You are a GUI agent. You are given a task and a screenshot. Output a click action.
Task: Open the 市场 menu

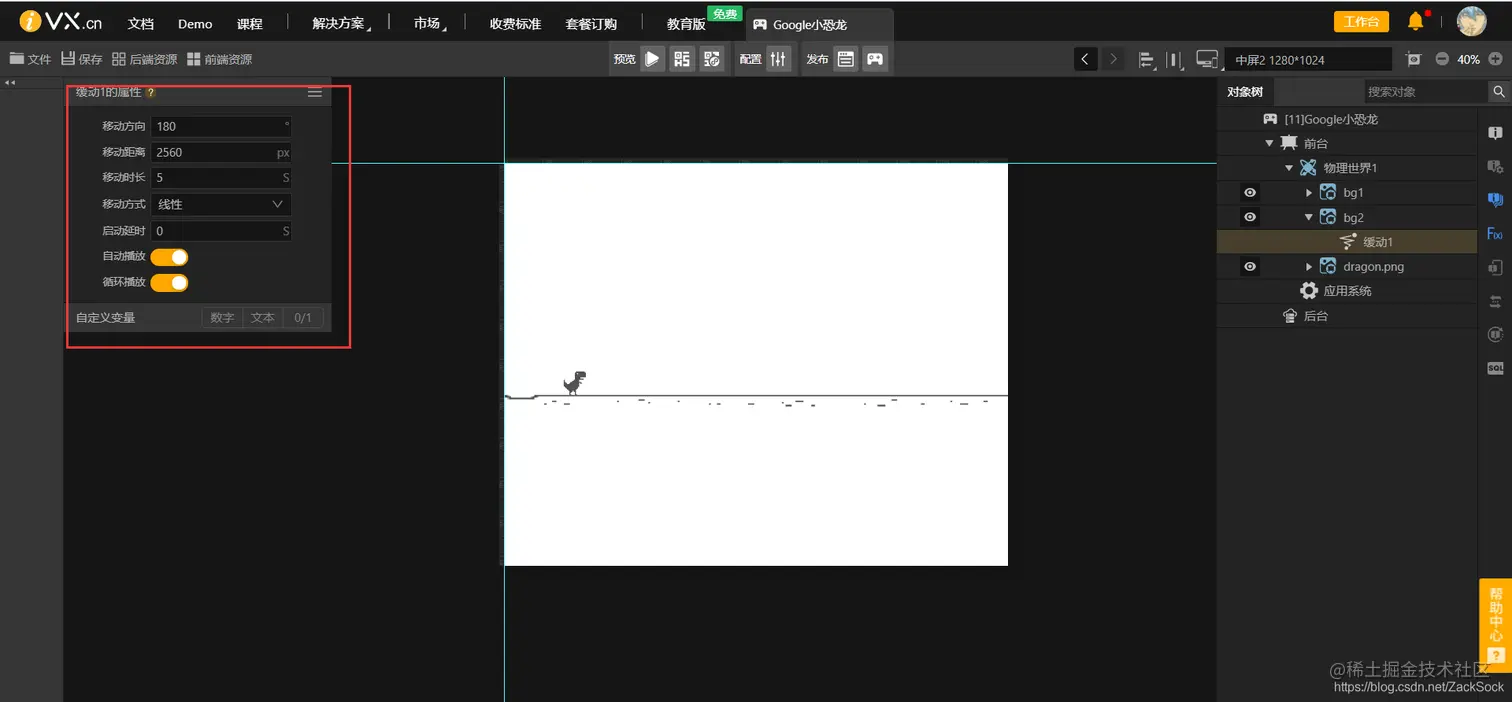tap(429, 23)
